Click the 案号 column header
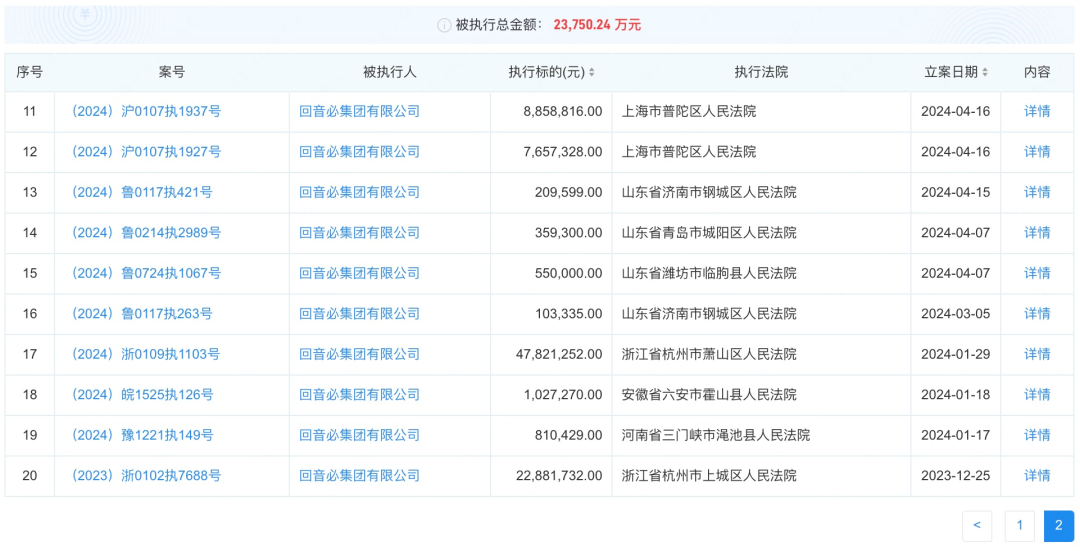1080x551 pixels. 172,72
